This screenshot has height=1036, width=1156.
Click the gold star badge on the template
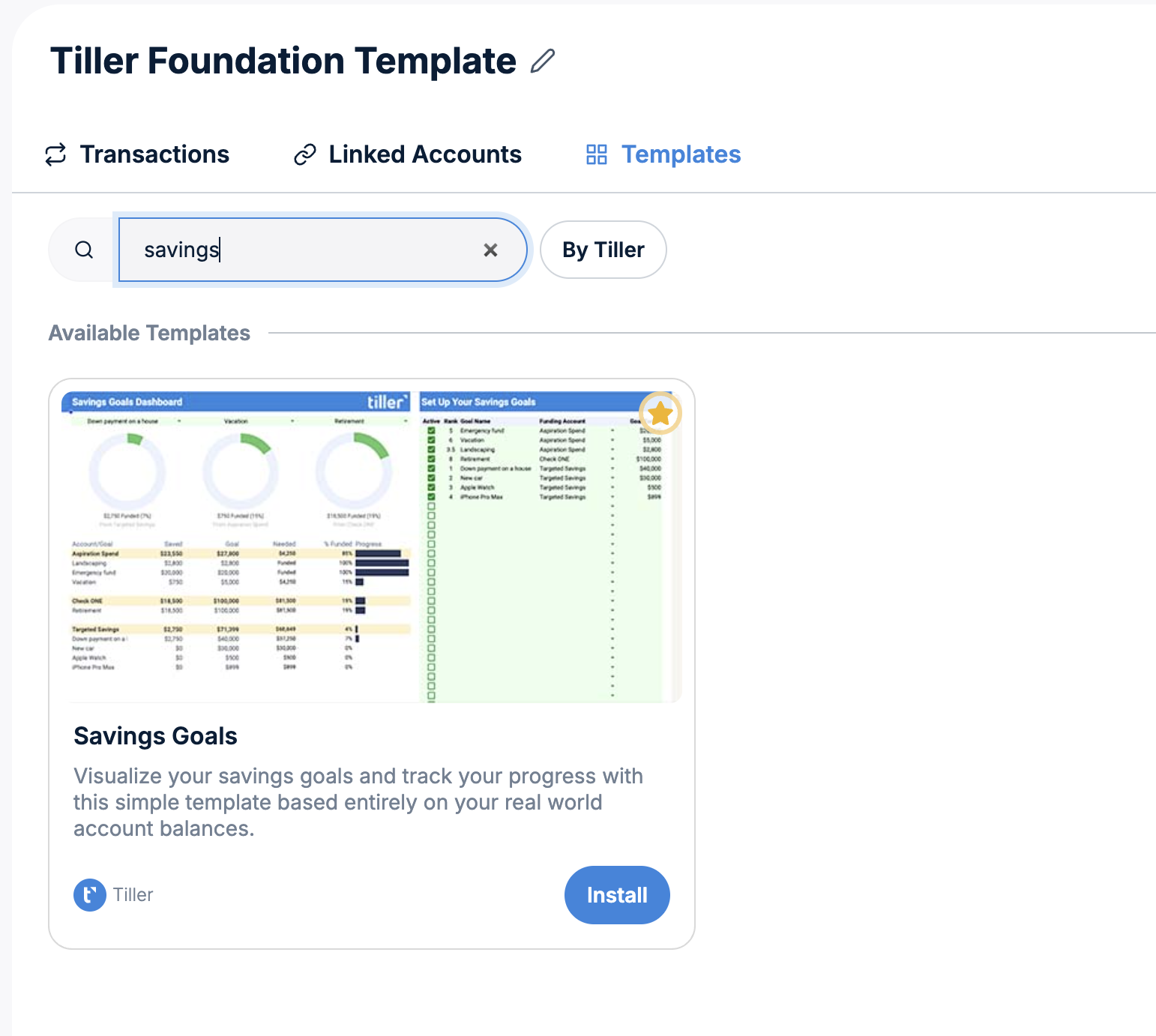coord(660,413)
